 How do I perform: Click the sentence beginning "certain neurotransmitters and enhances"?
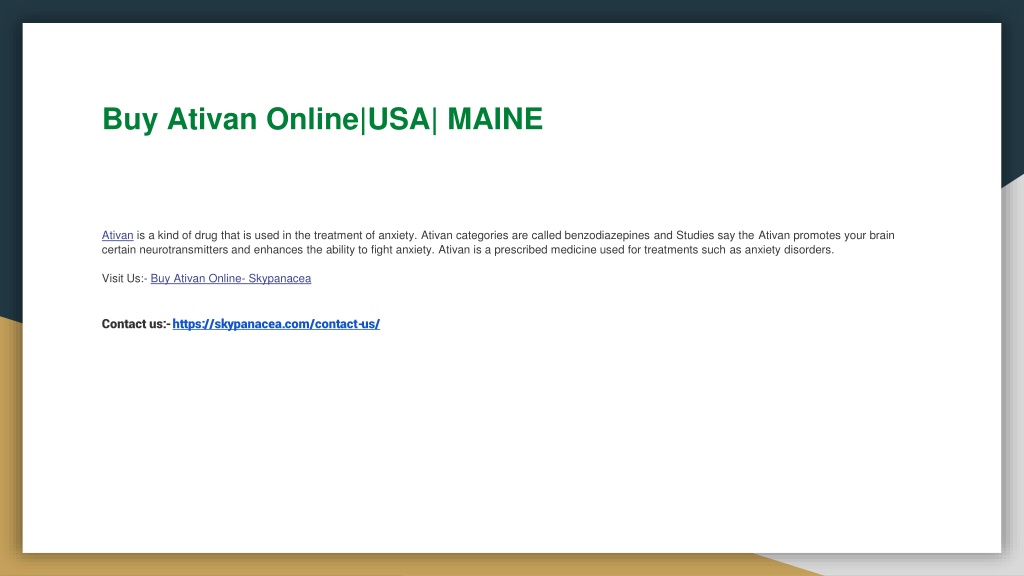[468, 249]
